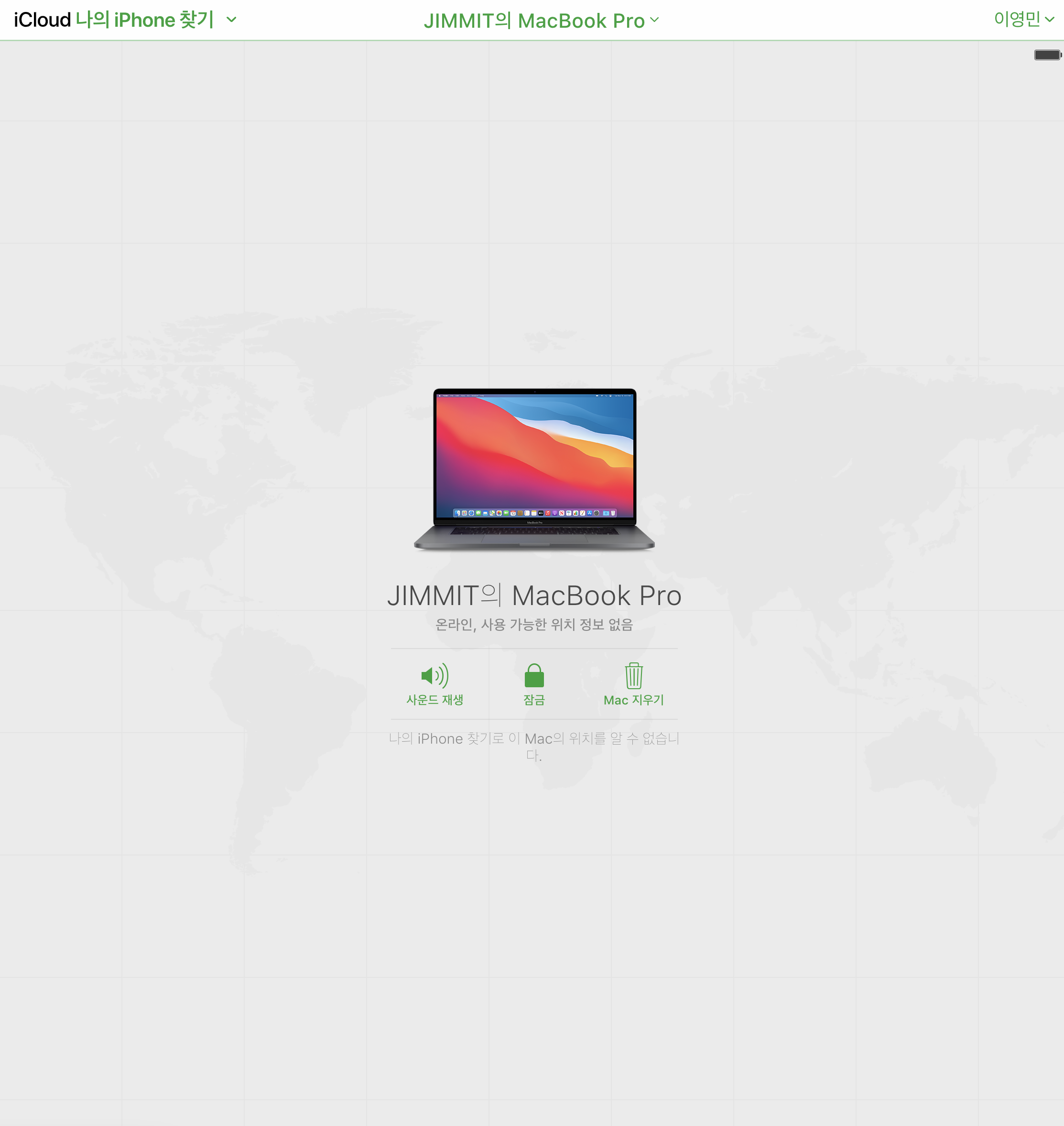
Task: Click the speaker Play Sound icon
Action: pyautogui.click(x=434, y=675)
